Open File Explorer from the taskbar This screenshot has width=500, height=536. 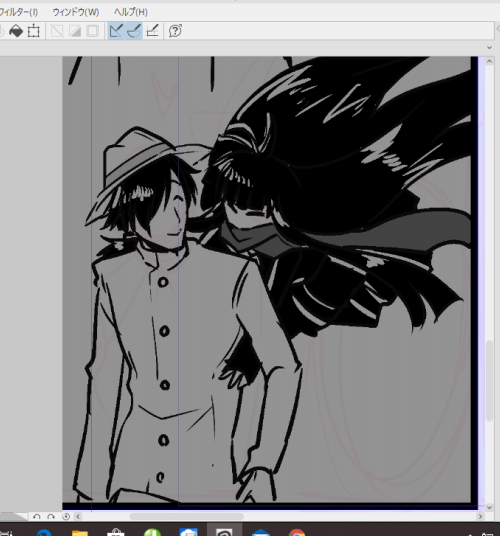pyautogui.click(x=80, y=533)
